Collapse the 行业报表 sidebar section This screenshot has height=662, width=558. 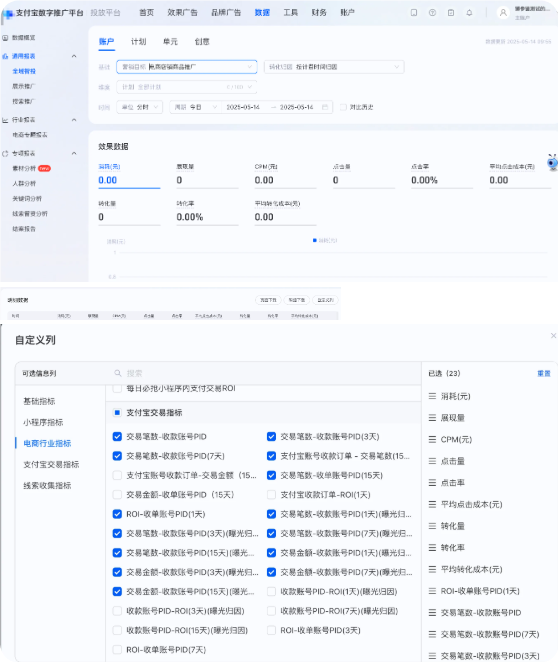pos(74,120)
